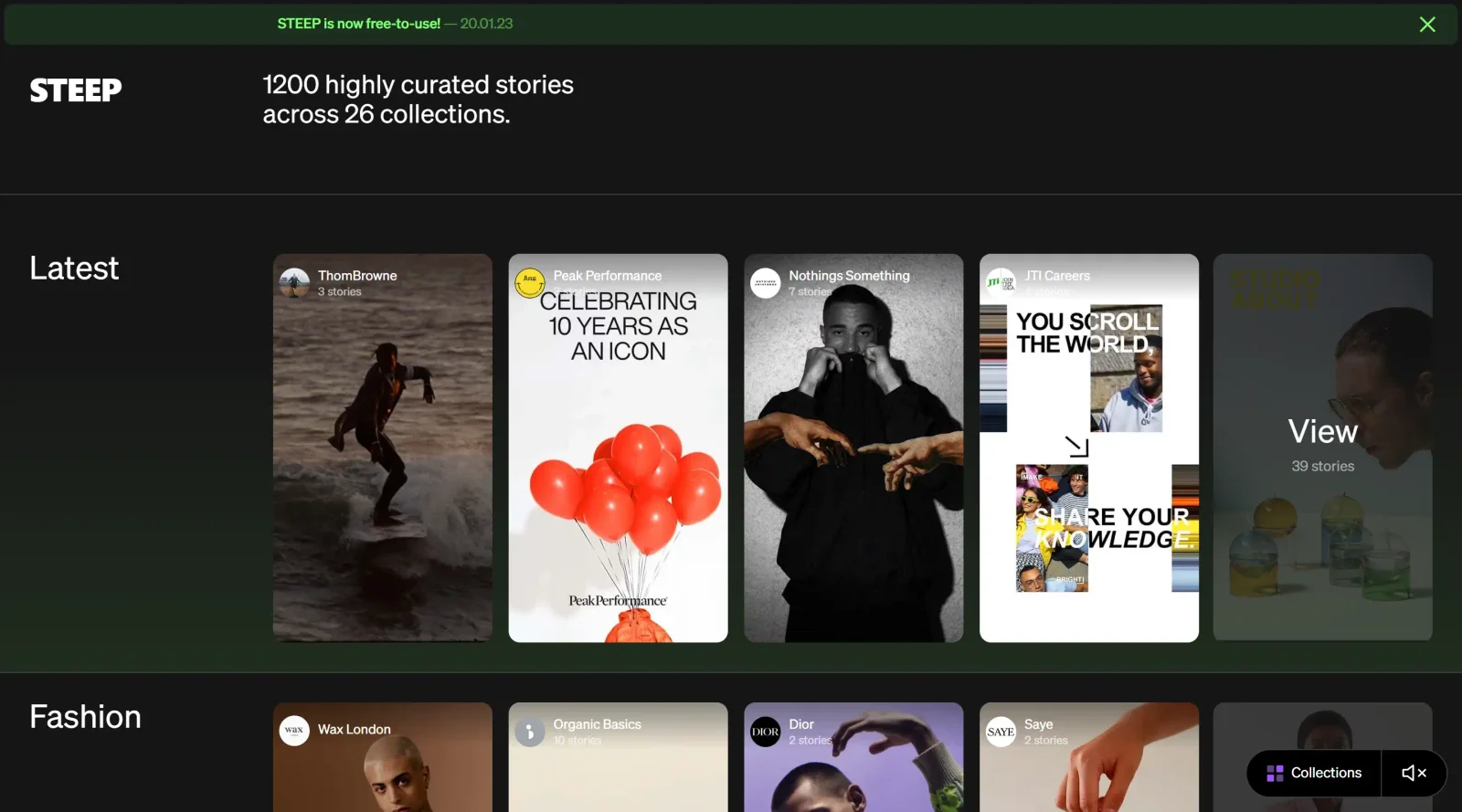This screenshot has width=1462, height=812.
Task: Click the Saye logo avatar
Action: (x=1001, y=731)
